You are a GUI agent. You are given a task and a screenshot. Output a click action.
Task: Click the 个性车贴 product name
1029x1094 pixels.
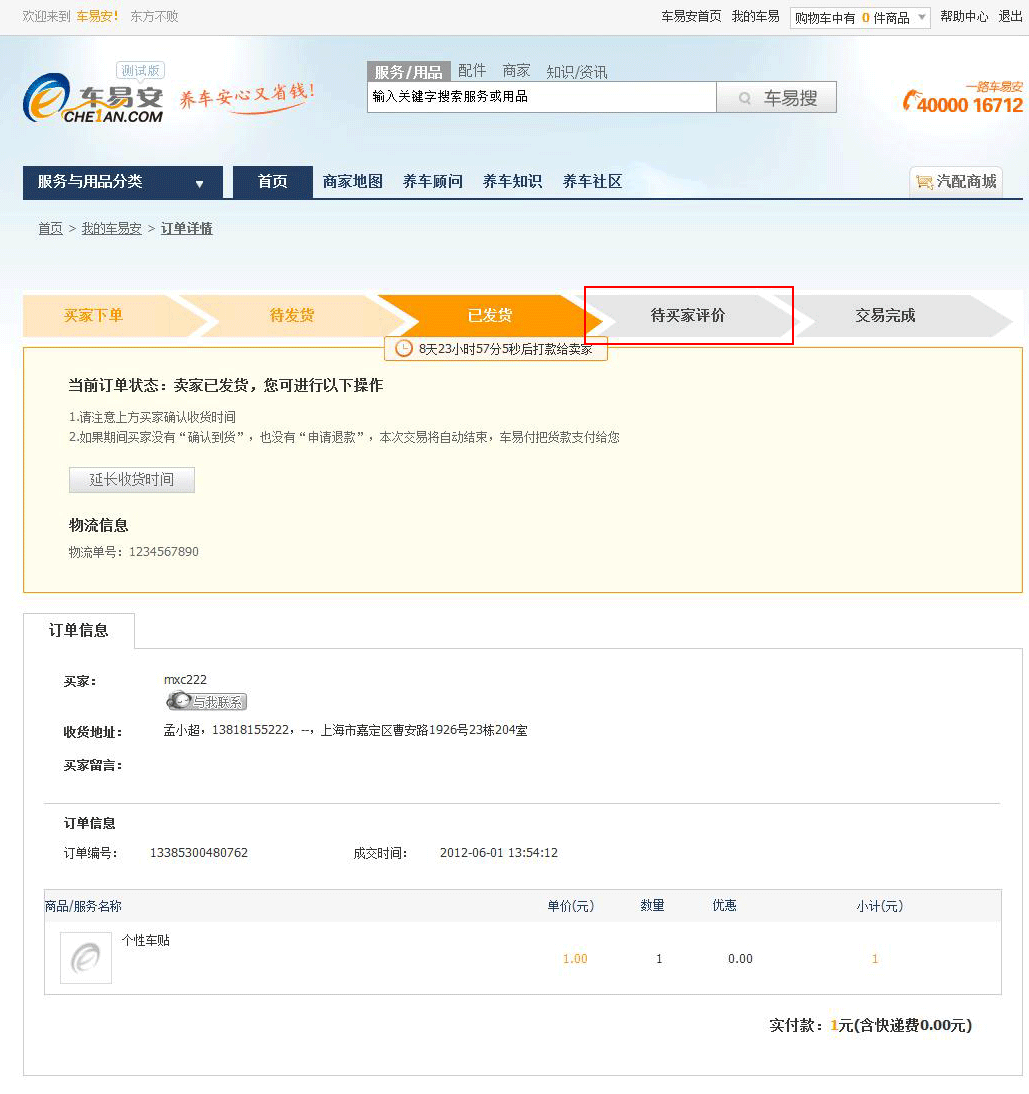click(146, 941)
